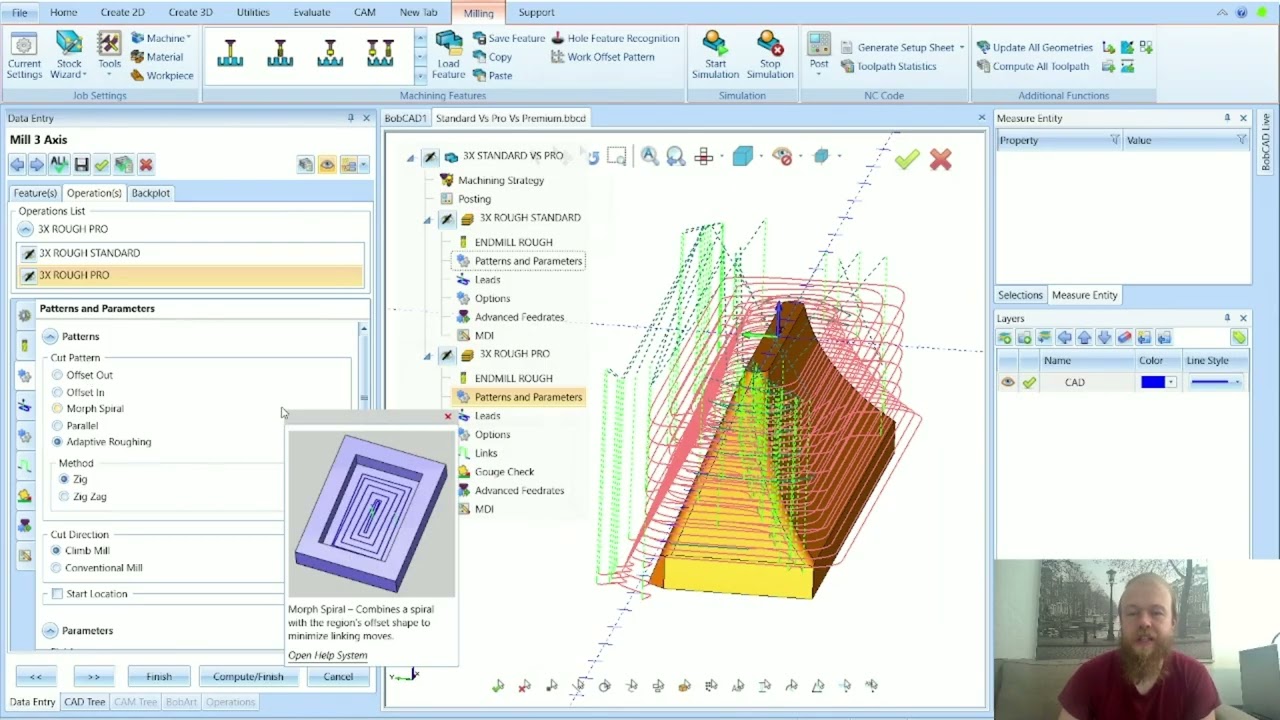Select the Zig method
1280x720 pixels.
(64, 479)
